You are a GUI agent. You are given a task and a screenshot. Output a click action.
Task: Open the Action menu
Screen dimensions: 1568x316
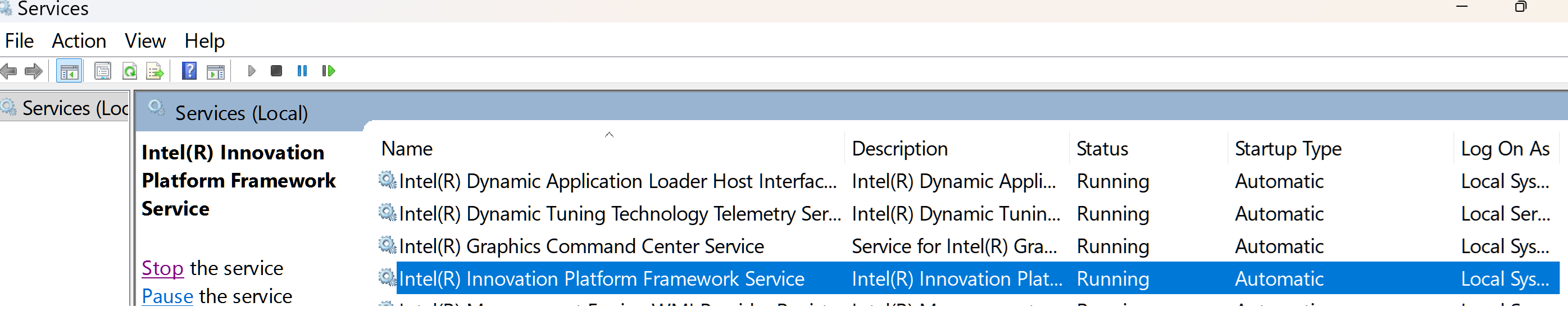79,41
